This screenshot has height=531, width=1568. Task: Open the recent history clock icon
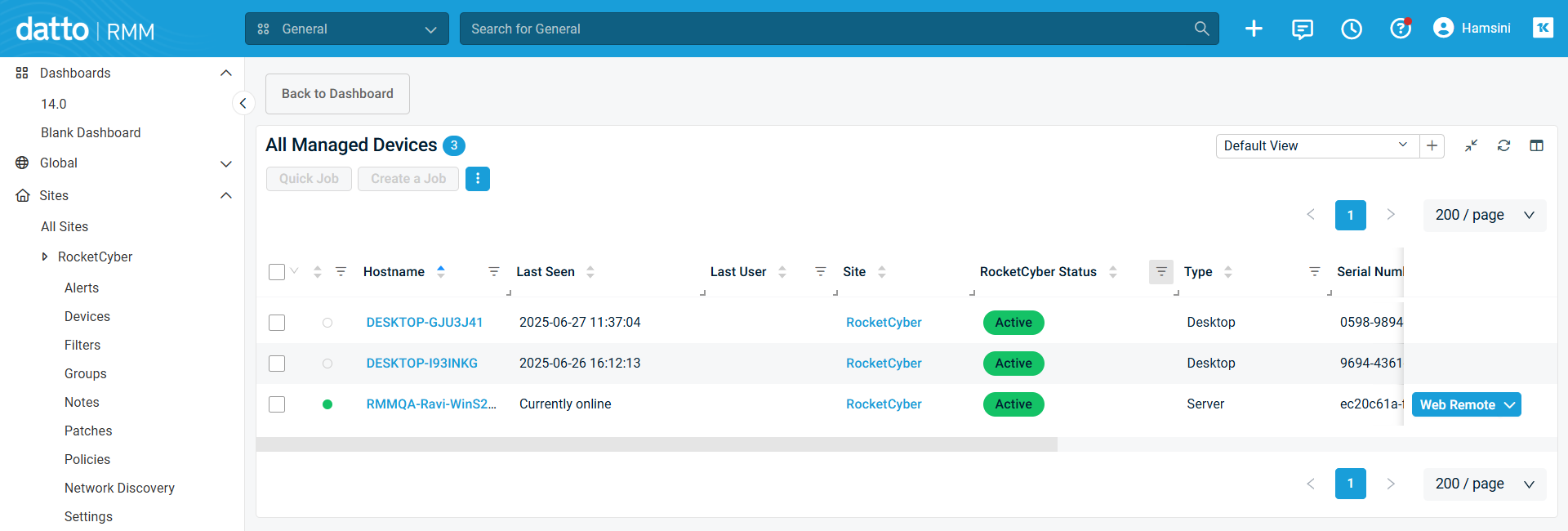pos(1352,29)
